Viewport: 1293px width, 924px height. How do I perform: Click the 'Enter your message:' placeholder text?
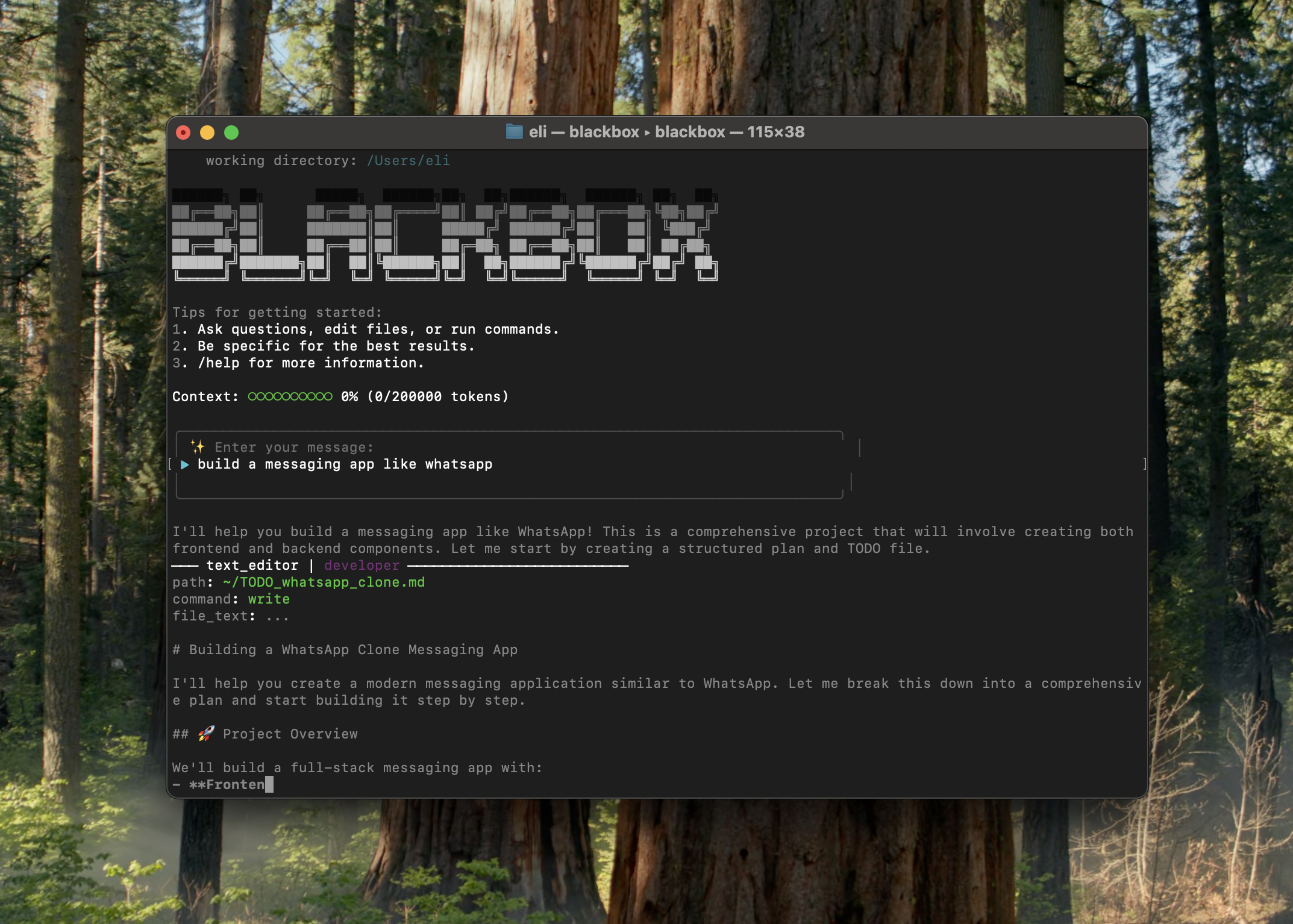[294, 448]
